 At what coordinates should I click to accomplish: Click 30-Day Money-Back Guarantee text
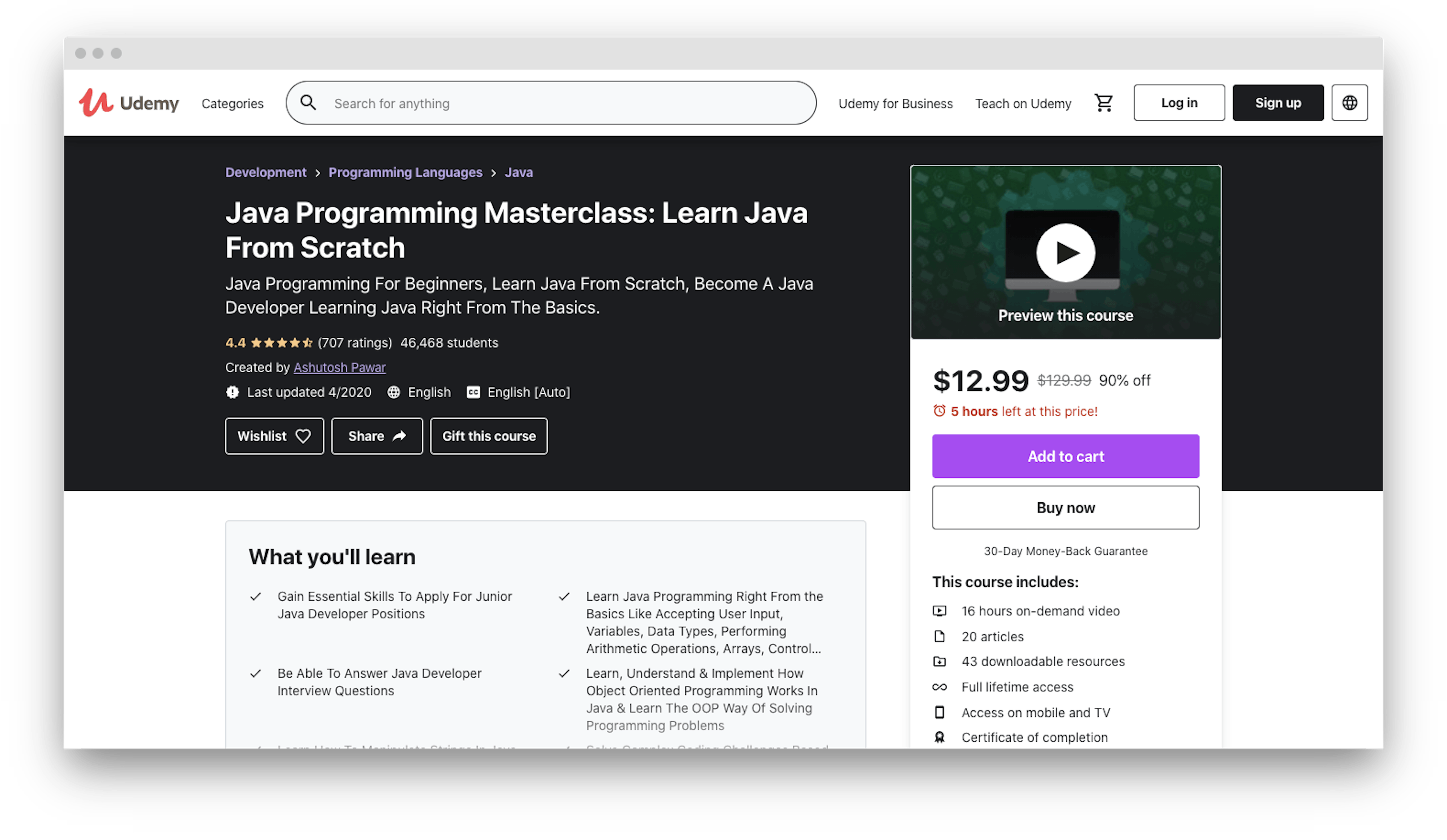click(1065, 551)
